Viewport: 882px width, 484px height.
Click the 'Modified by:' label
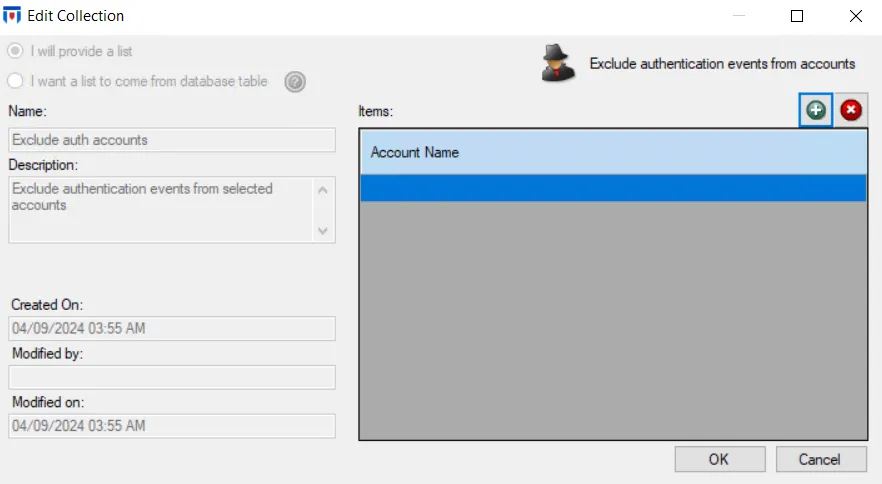47,354
